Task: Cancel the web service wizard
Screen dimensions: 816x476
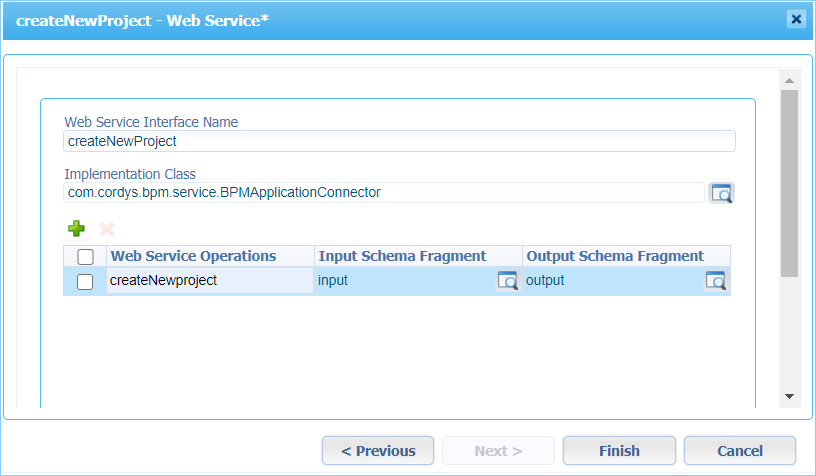Action: click(x=740, y=451)
